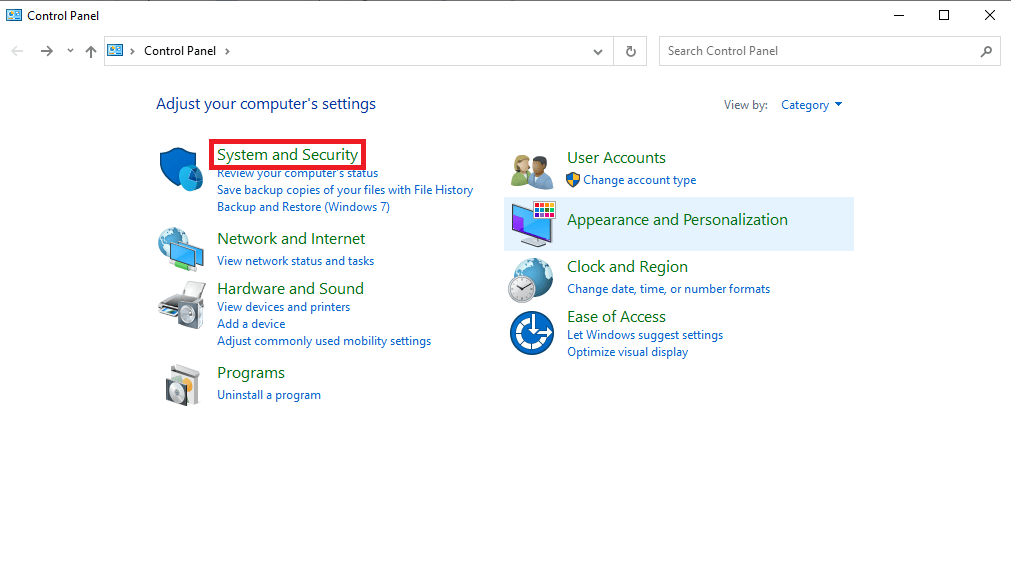Refresh the Control Panel view
The height and width of the screenshot is (583, 1011).
point(631,51)
